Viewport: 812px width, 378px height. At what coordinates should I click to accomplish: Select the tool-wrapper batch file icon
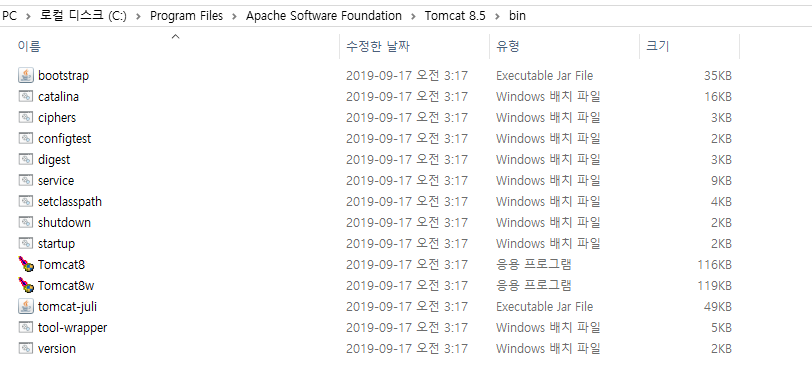pyautogui.click(x=26, y=327)
